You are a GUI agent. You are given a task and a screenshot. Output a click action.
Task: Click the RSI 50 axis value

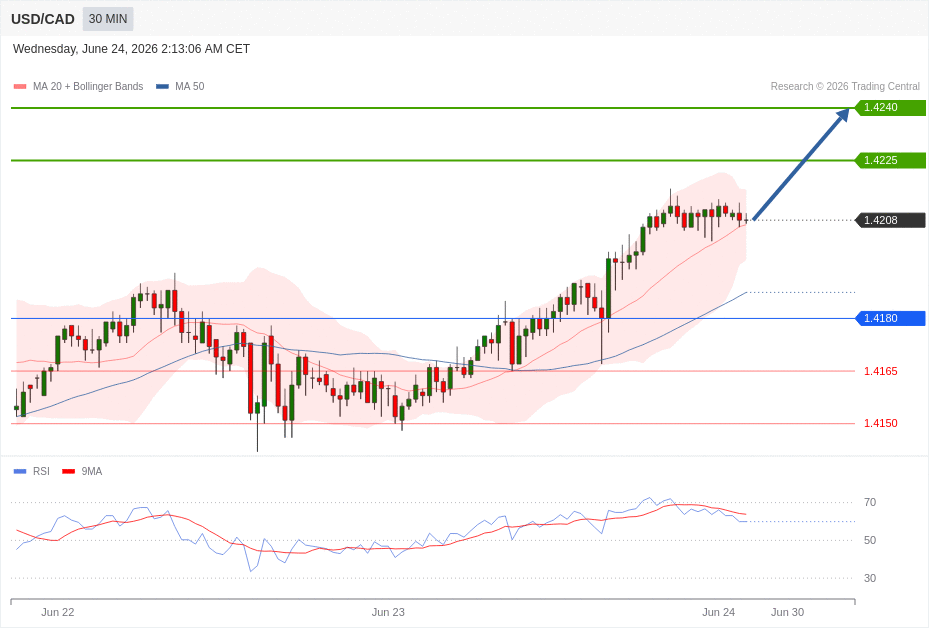click(870, 540)
